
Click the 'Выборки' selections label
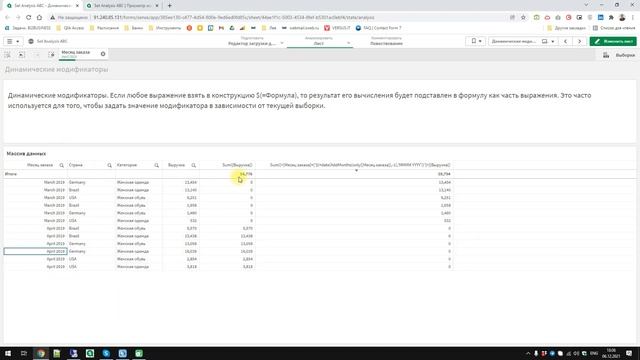pos(625,55)
